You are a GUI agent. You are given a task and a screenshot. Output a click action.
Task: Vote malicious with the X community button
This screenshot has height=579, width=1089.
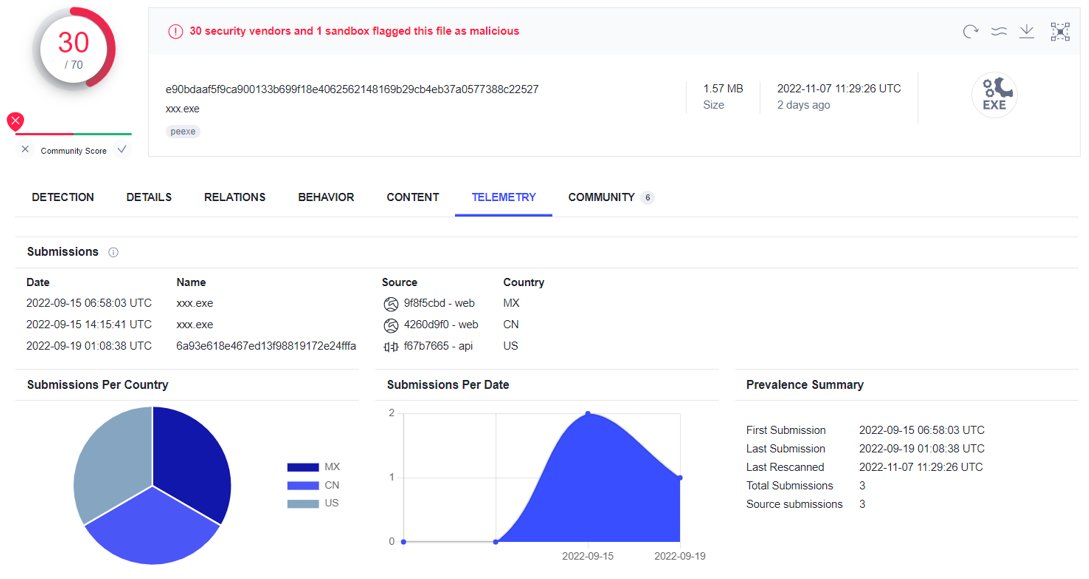pyautogui.click(x=26, y=150)
